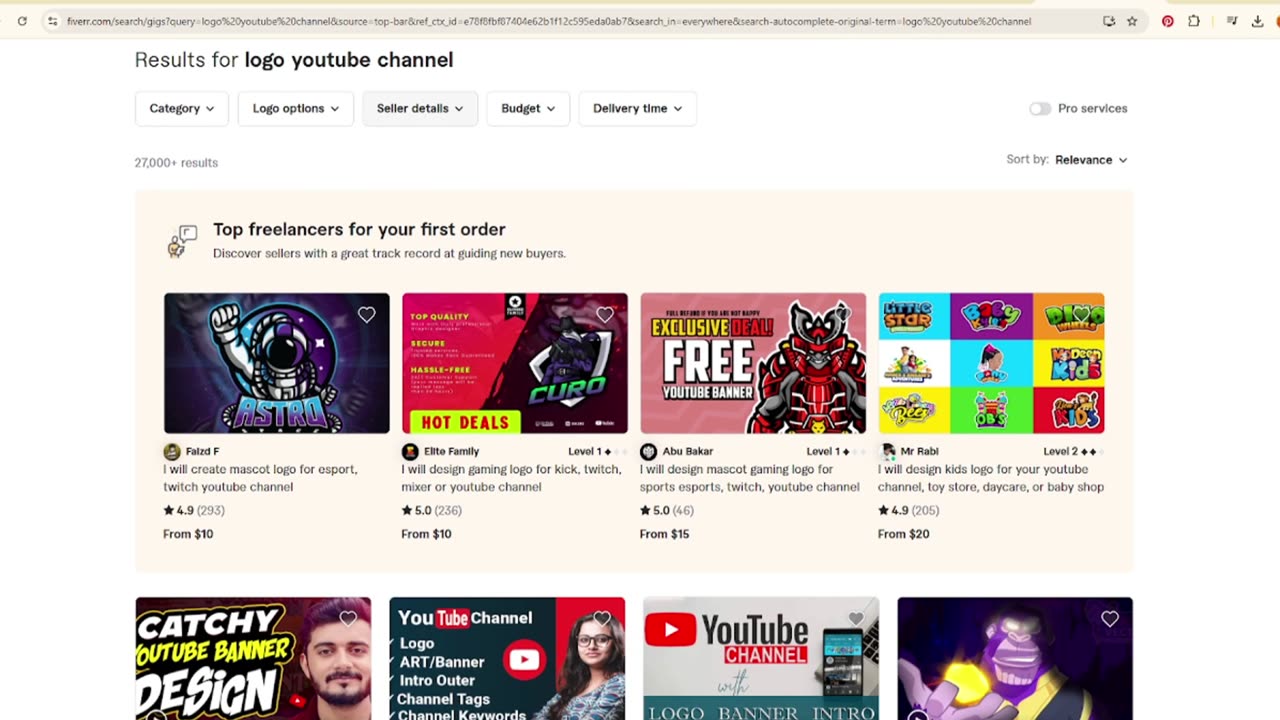Image resolution: width=1280 pixels, height=720 pixels.
Task: Click Faizd F seller avatar
Action: 172,452
